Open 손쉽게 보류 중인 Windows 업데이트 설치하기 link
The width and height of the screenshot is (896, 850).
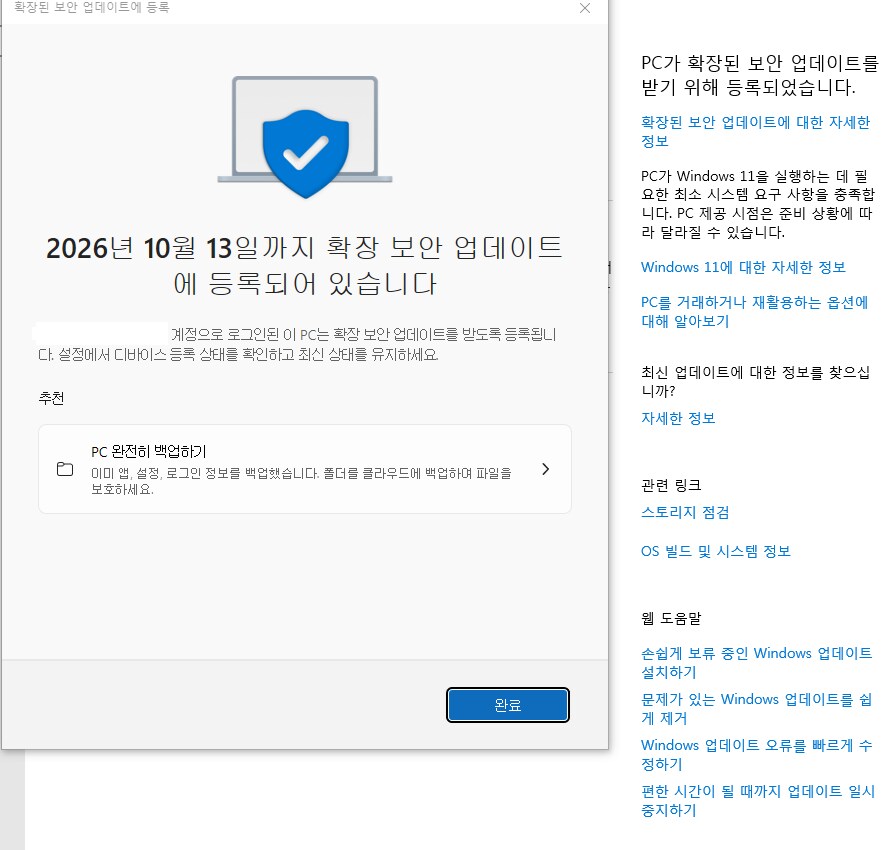tap(756, 663)
